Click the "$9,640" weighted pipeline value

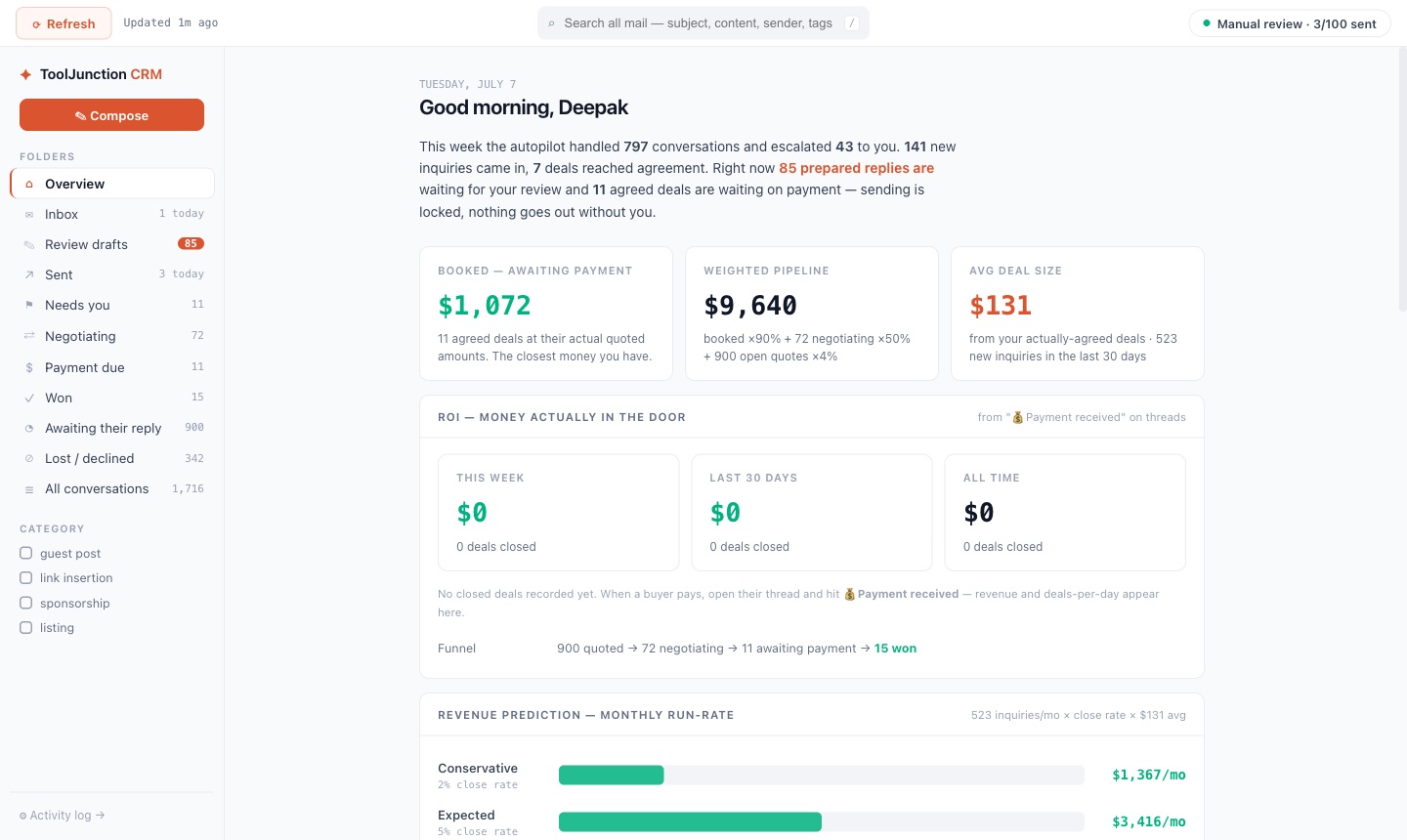750,306
